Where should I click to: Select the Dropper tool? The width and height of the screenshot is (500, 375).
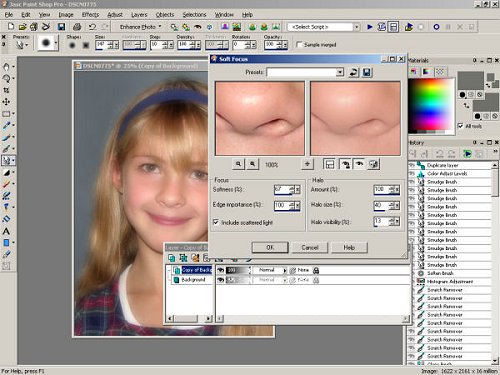coord(6,125)
